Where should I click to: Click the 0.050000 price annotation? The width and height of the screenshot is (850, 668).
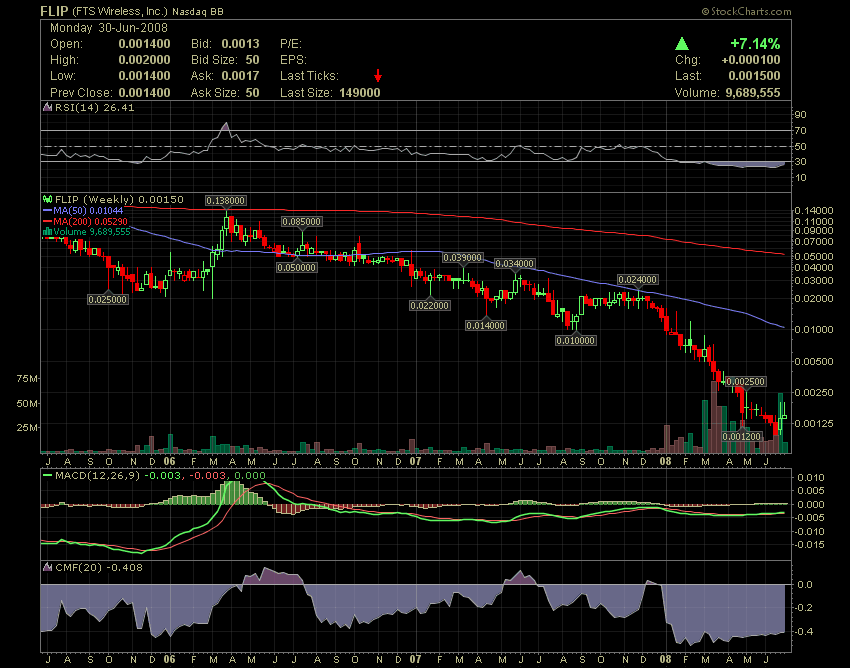coord(297,267)
